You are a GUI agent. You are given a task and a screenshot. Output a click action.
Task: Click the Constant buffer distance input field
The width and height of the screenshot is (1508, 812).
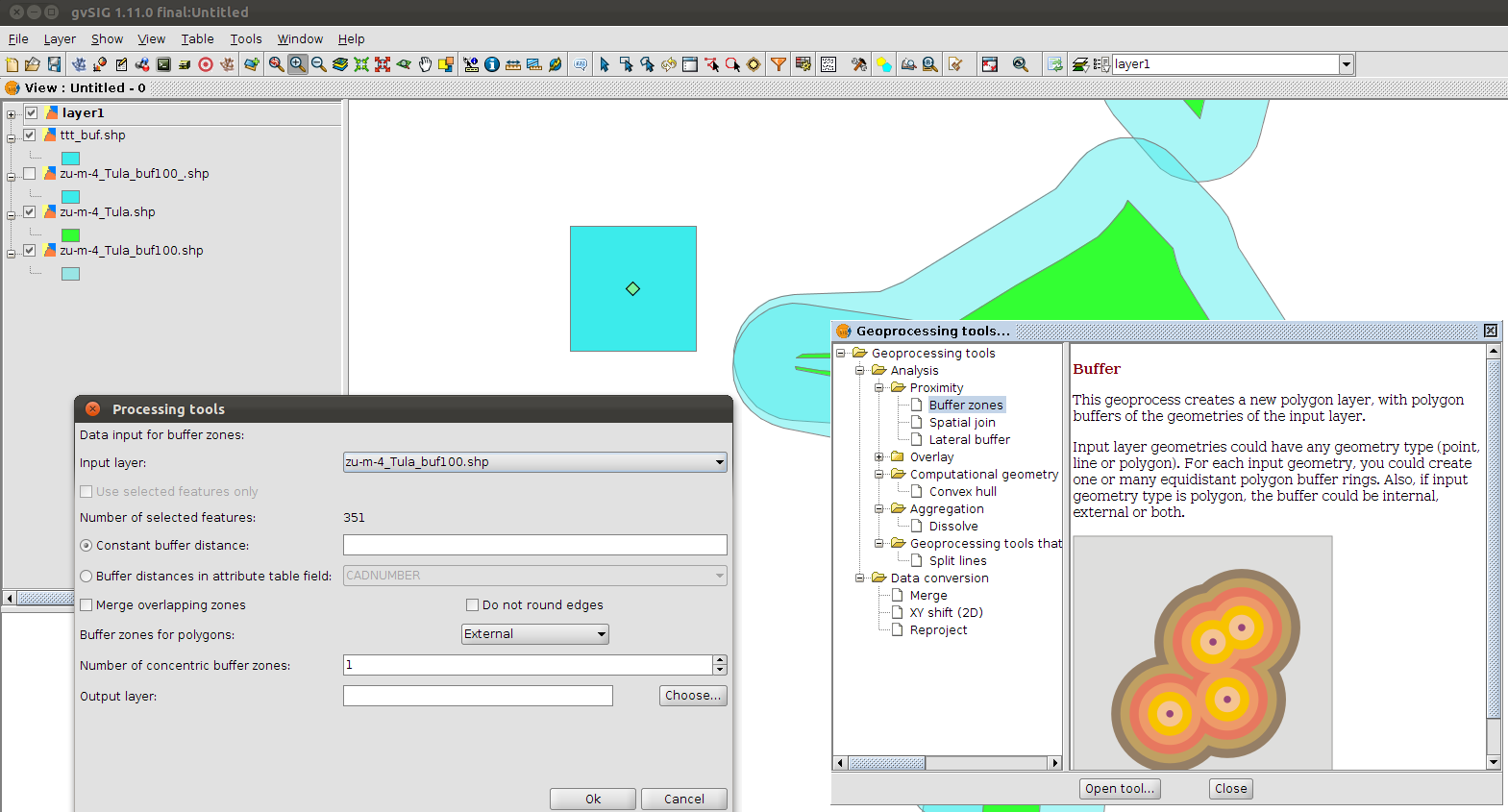click(x=534, y=545)
